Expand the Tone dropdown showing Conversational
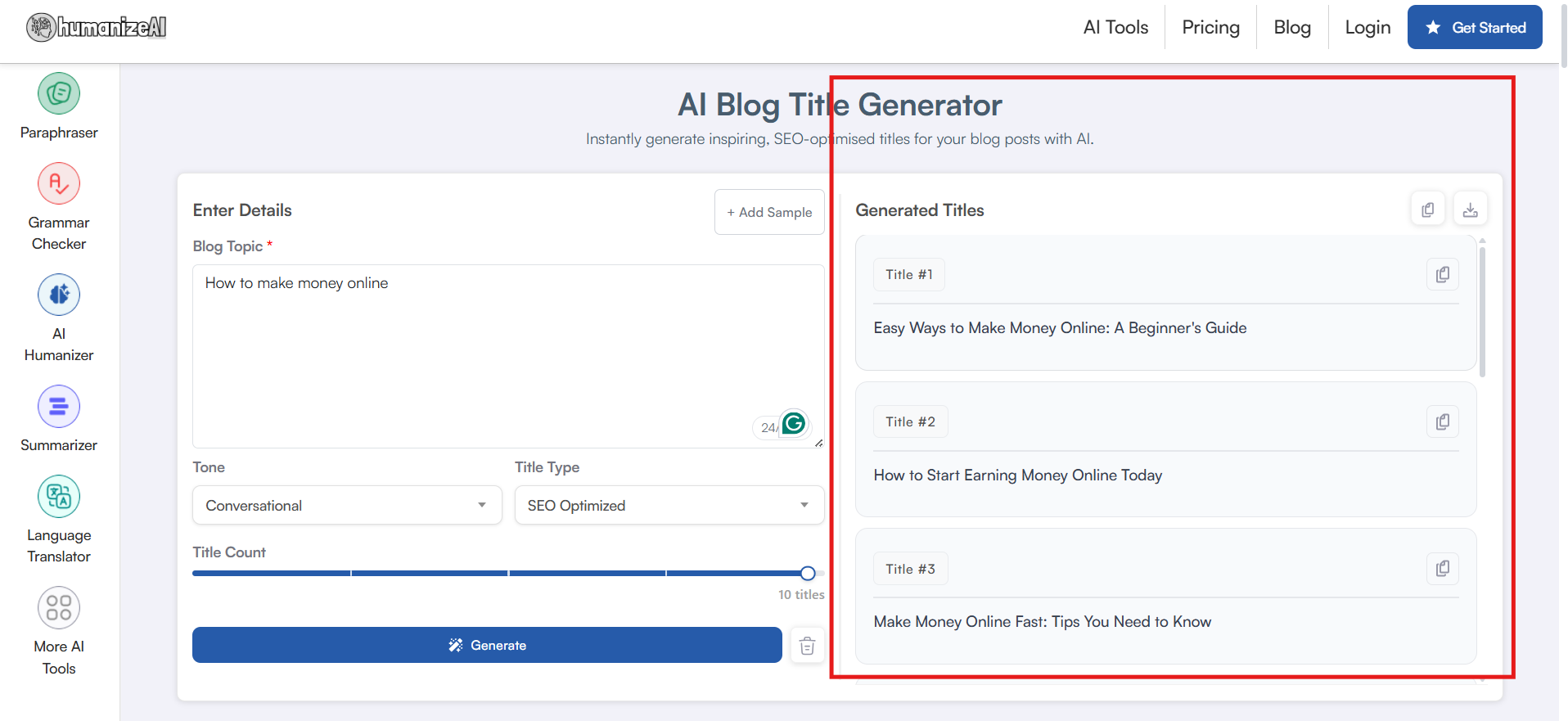 point(347,506)
